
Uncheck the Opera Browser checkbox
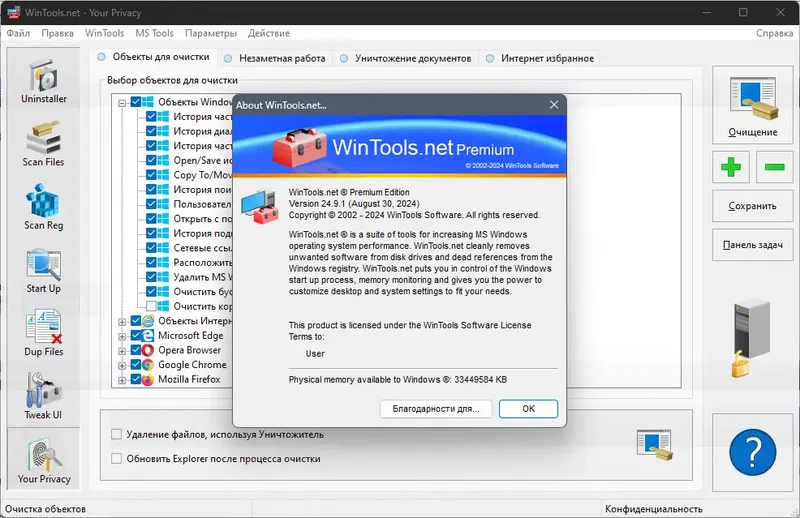click(136, 350)
